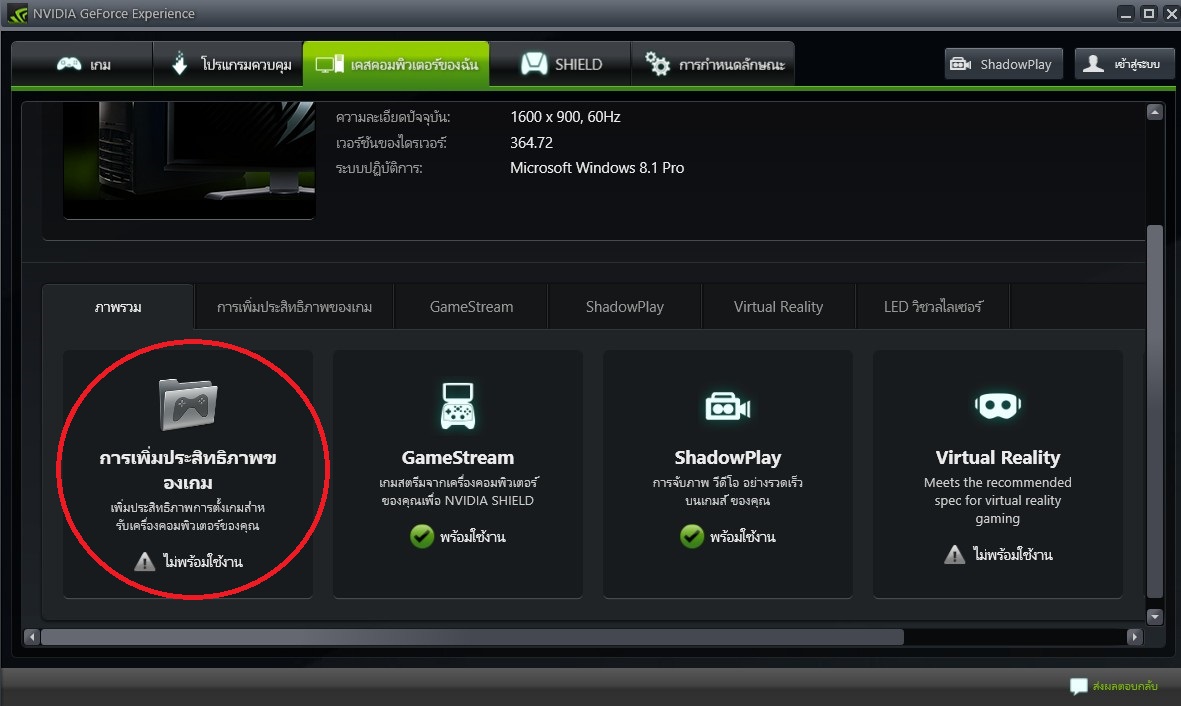This screenshot has width=1181, height=706.
Task: Open the โปรแกรมควบคุม (Drivers) tab
Action: (x=228, y=64)
